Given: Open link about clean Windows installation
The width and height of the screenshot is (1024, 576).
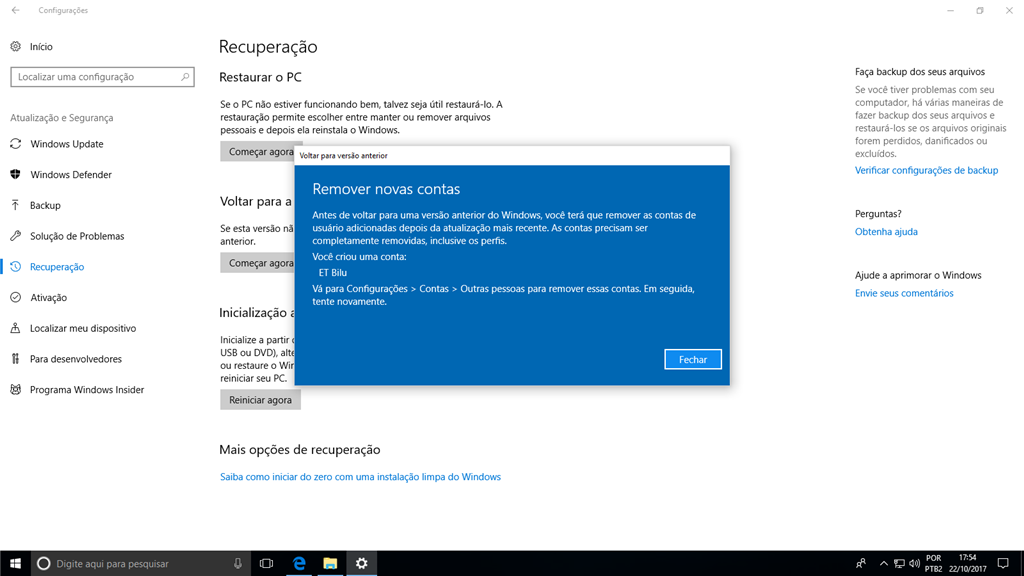Looking at the screenshot, I should coord(360,477).
